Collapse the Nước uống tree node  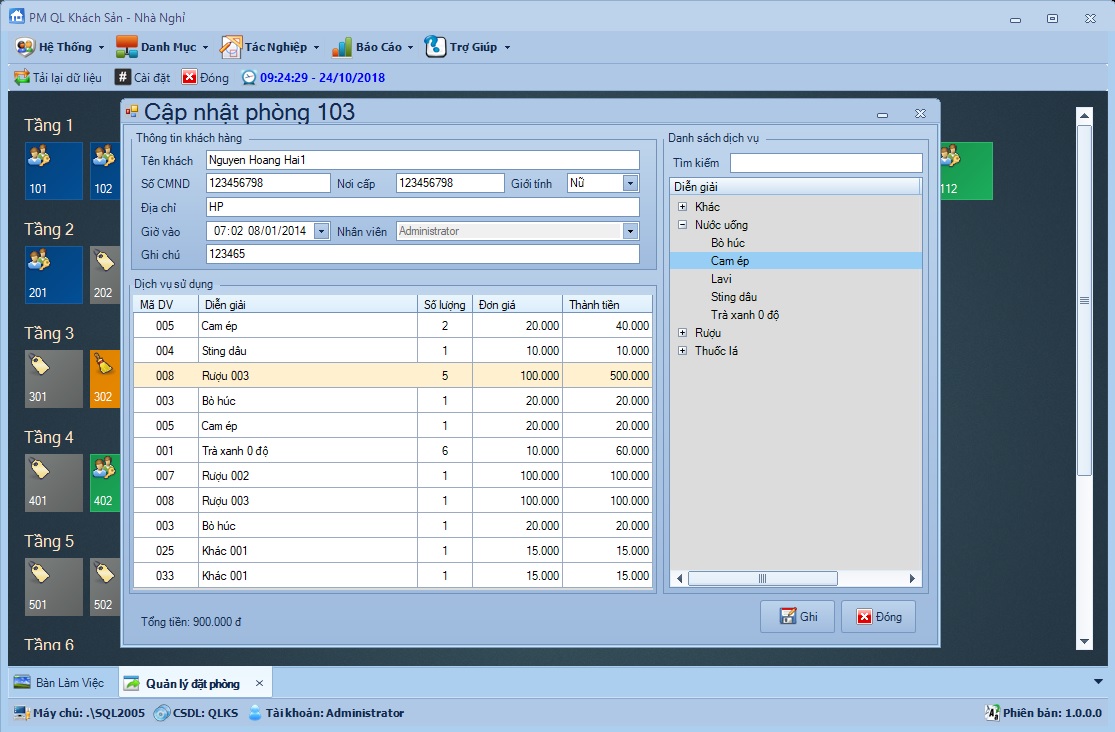tap(683, 225)
